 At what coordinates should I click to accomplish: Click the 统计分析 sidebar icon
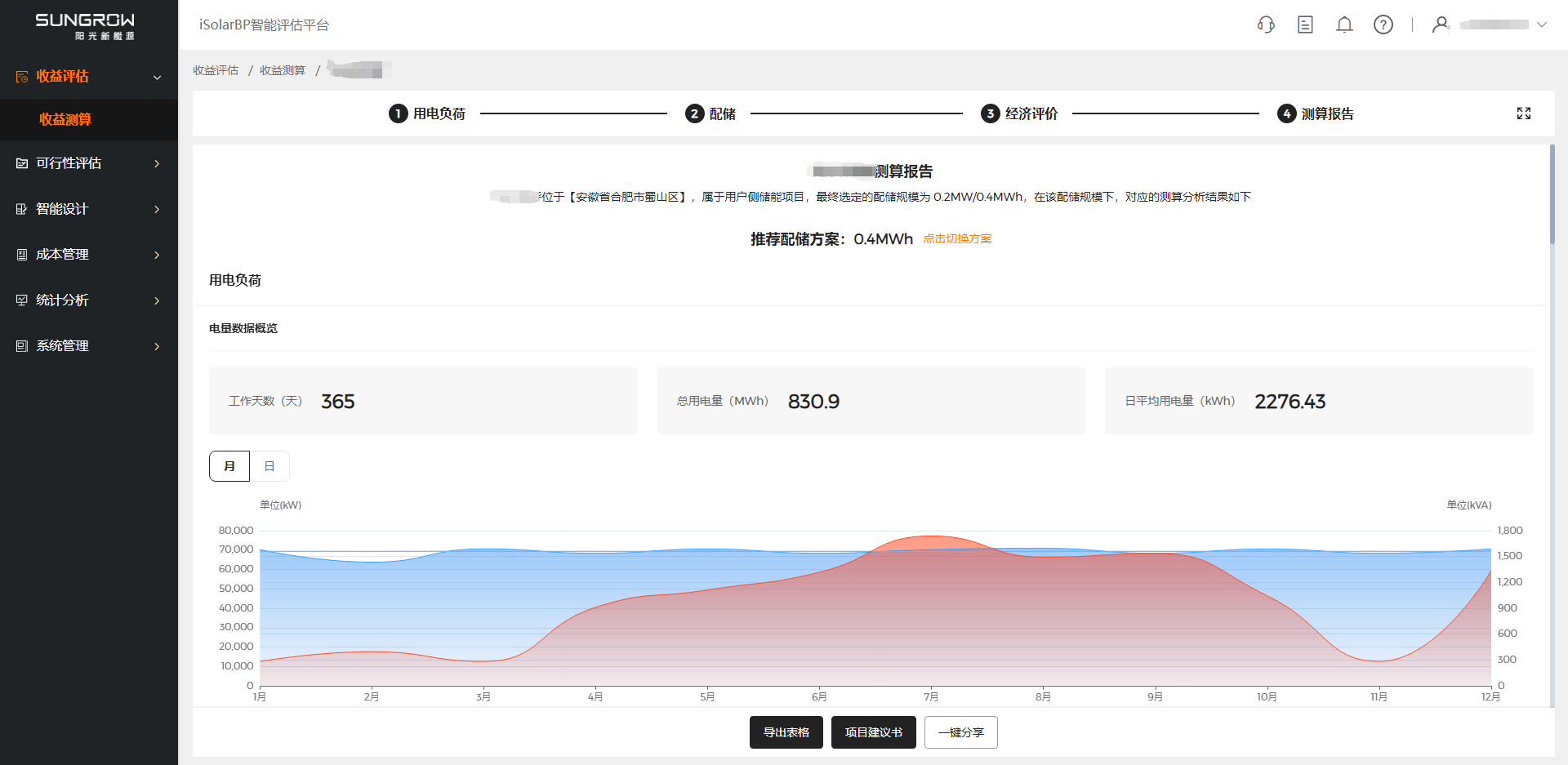pyautogui.click(x=22, y=300)
